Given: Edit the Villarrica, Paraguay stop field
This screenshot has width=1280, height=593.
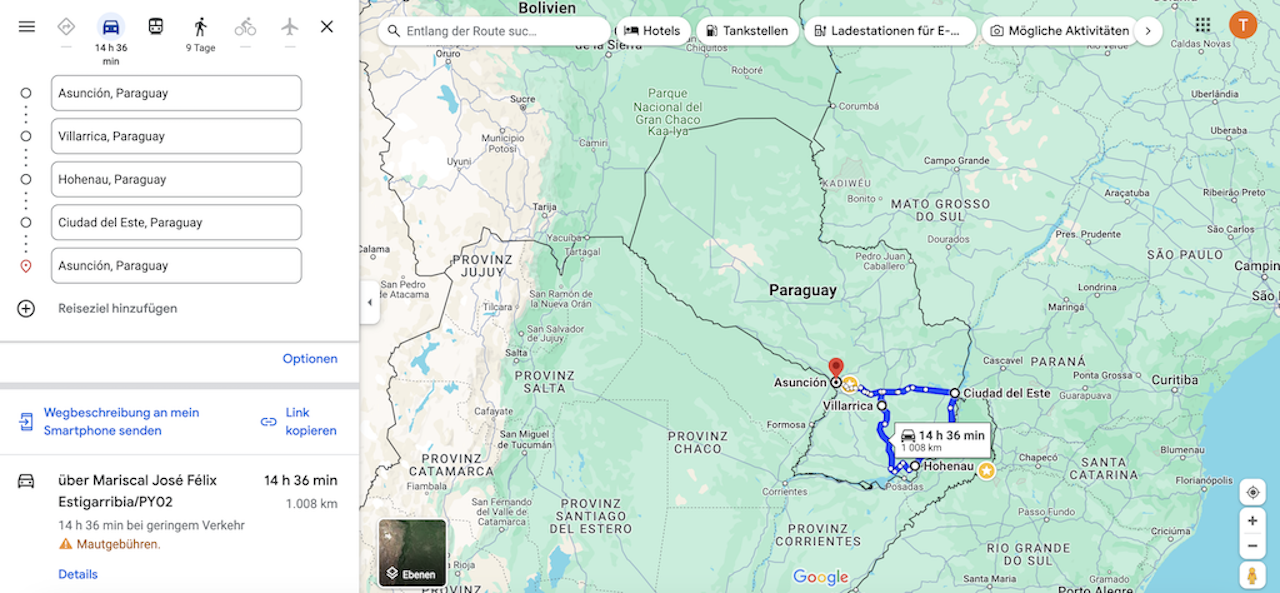Looking at the screenshot, I should tap(176, 136).
